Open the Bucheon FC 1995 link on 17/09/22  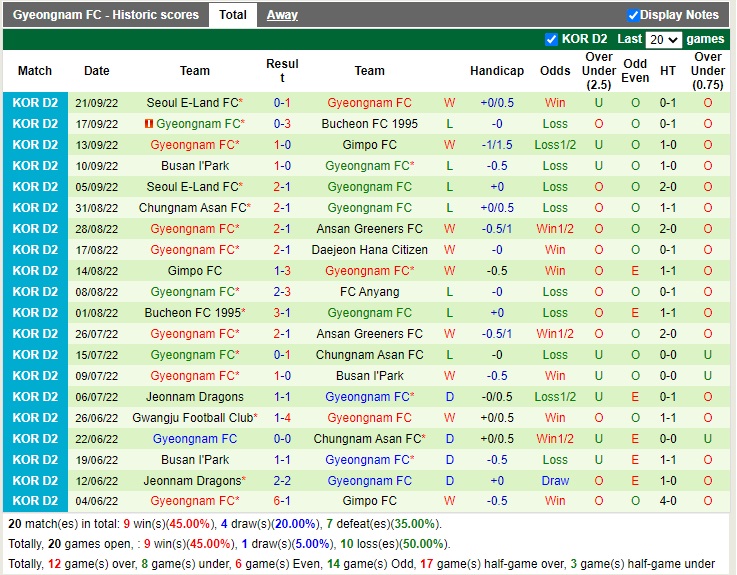(369, 124)
